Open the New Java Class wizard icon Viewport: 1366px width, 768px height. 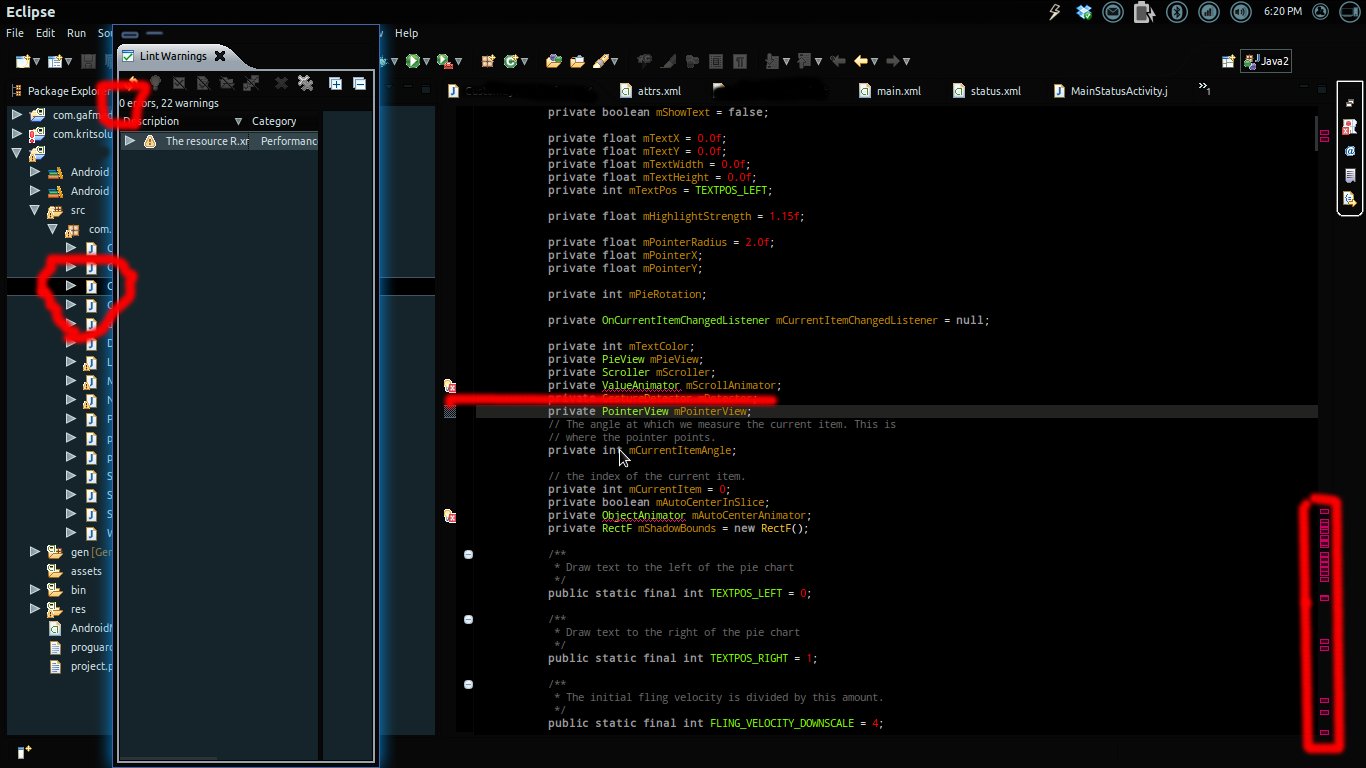[x=512, y=61]
